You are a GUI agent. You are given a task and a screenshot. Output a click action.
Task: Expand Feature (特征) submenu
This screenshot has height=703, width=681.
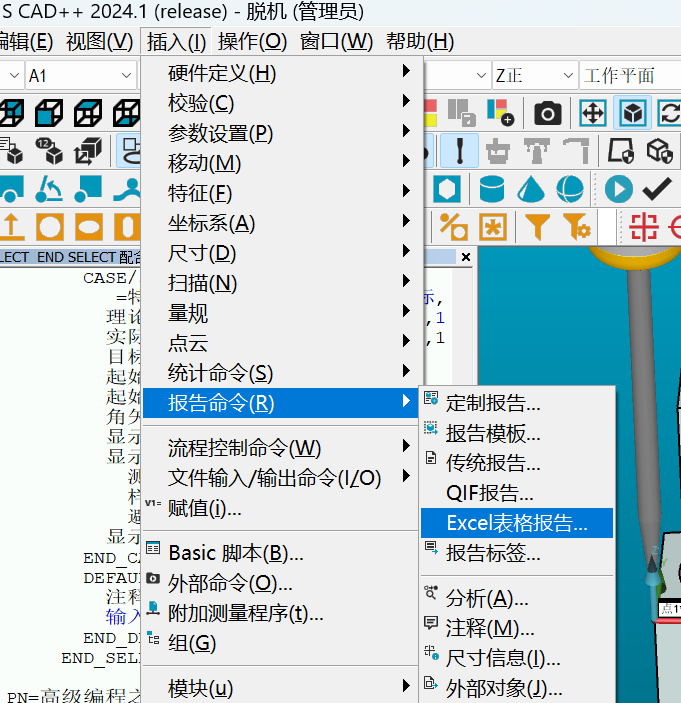282,193
